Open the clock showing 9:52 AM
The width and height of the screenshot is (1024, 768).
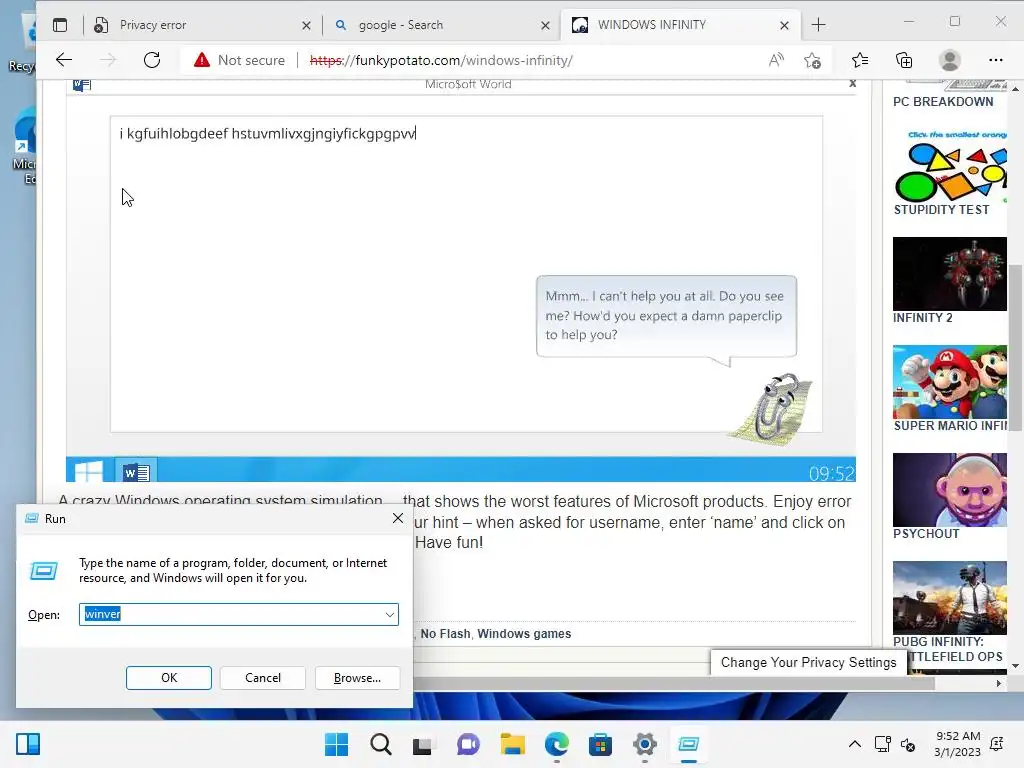(x=957, y=744)
